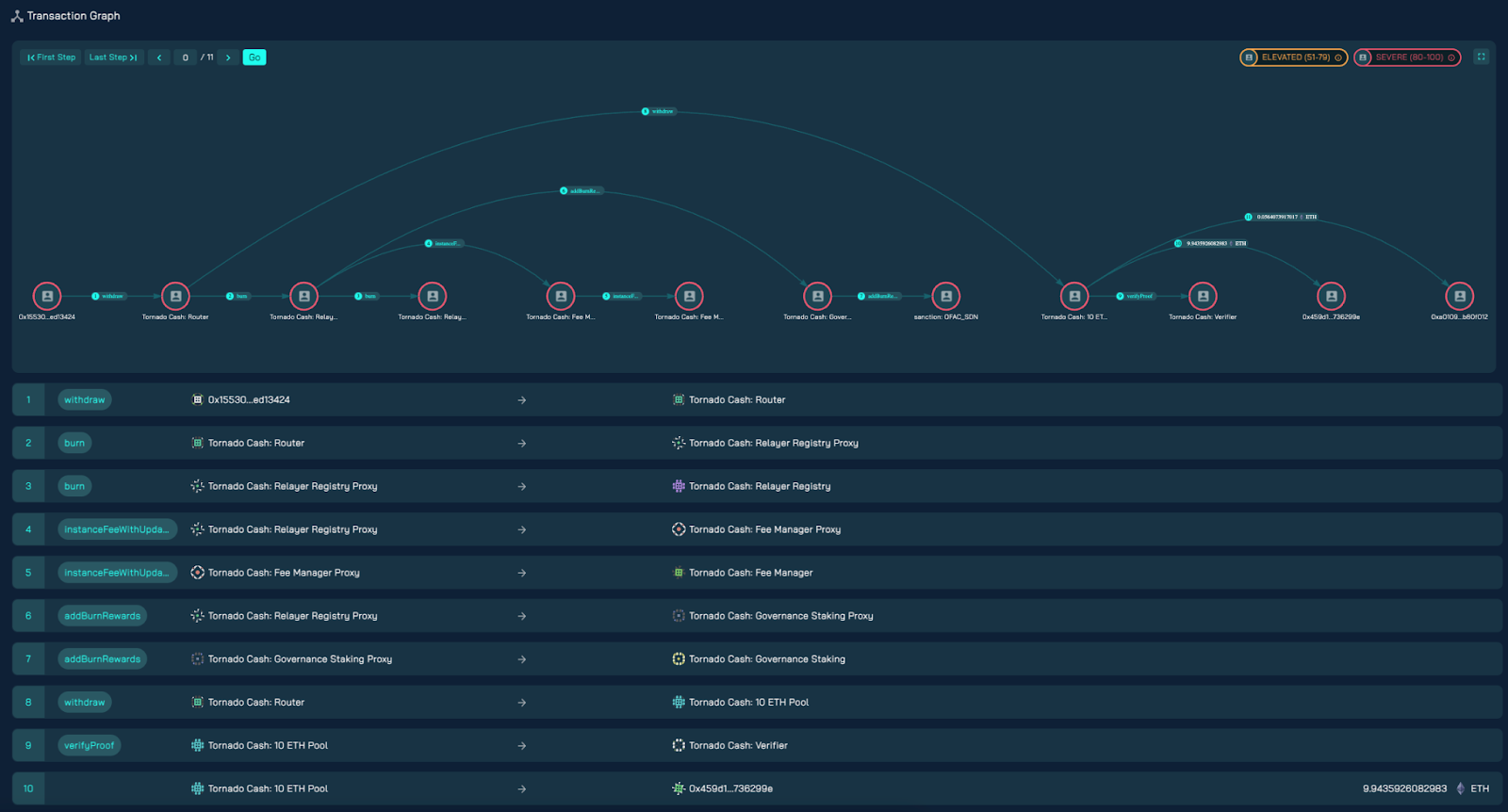Click Router source icon in row 2
This screenshot has width=1508, height=812.
coord(197,443)
